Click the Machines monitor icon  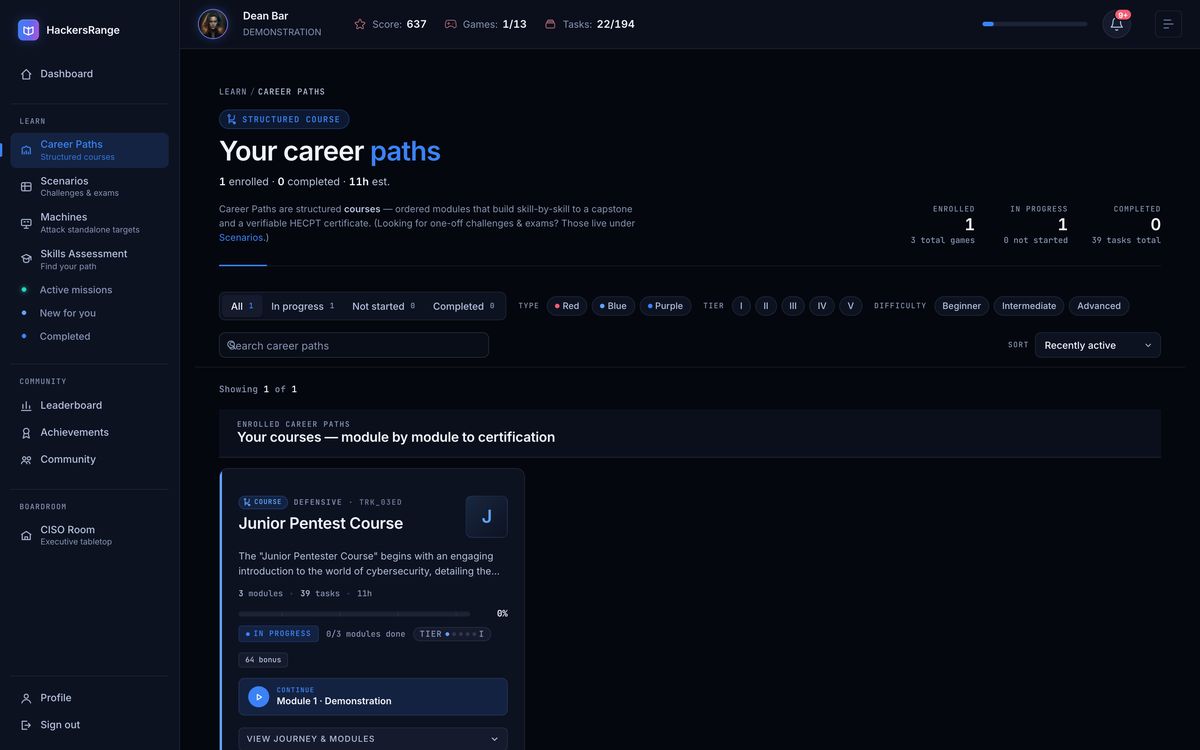(26, 223)
